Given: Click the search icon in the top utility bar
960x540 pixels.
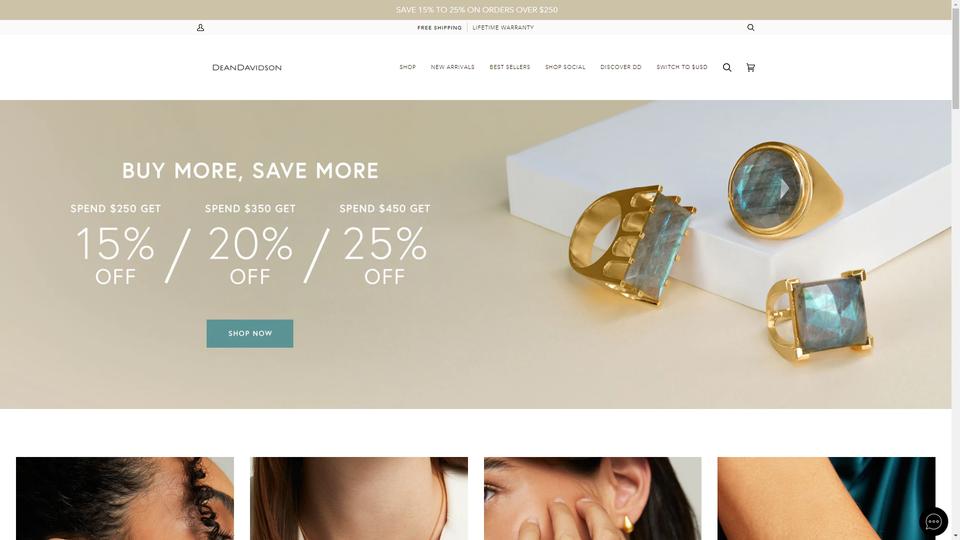Looking at the screenshot, I should (x=751, y=28).
